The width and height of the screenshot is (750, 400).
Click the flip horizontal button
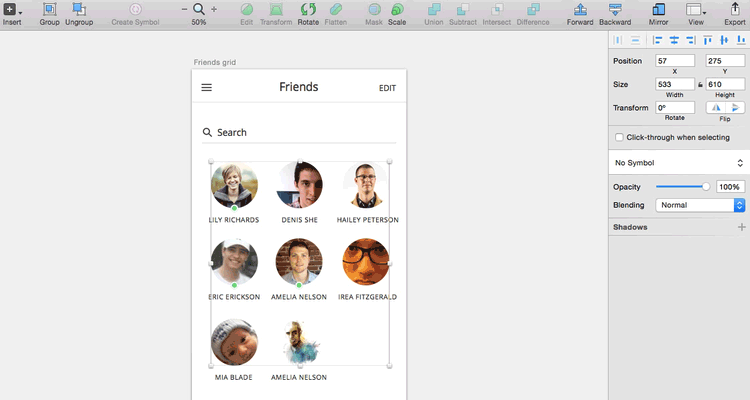point(716,107)
